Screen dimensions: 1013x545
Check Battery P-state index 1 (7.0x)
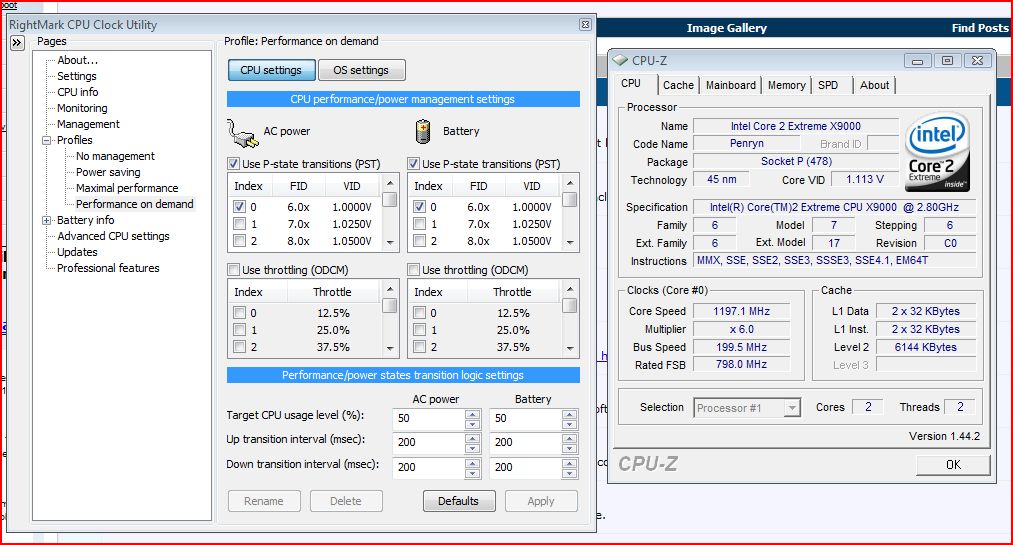pyautogui.click(x=419, y=223)
